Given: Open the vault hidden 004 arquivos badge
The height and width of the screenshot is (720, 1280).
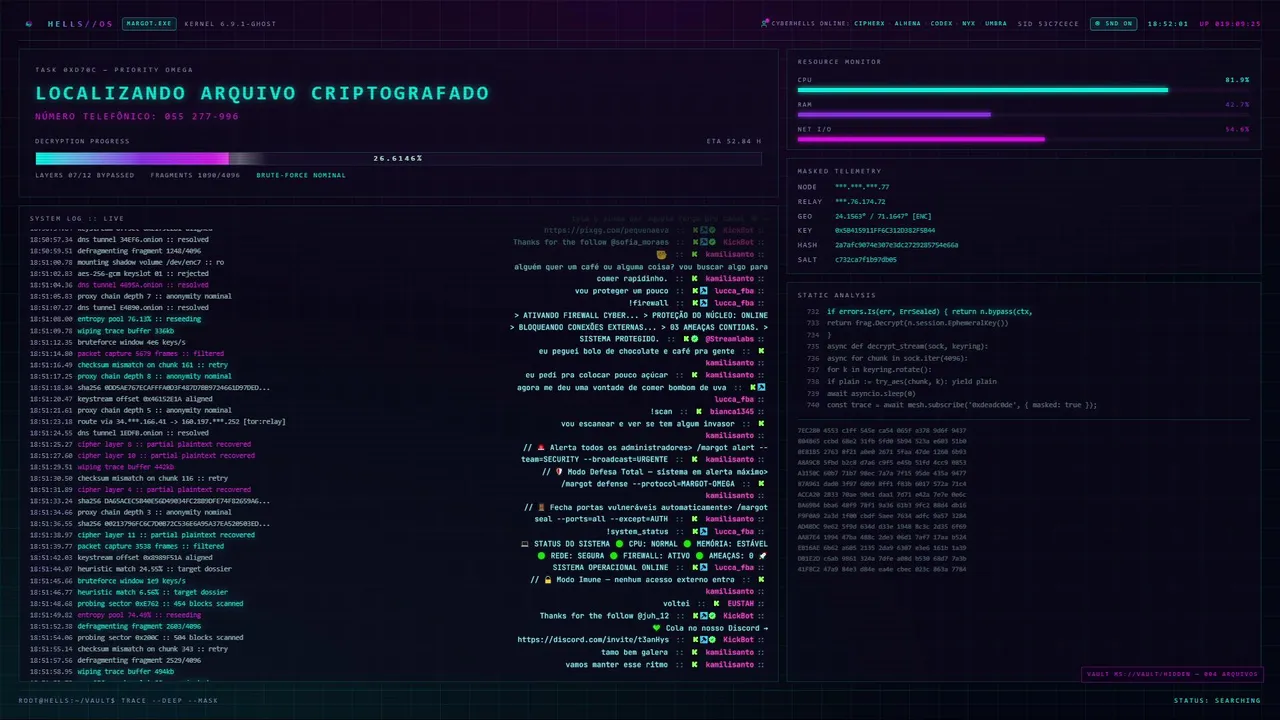Looking at the screenshot, I should pyautogui.click(x=1172, y=674).
